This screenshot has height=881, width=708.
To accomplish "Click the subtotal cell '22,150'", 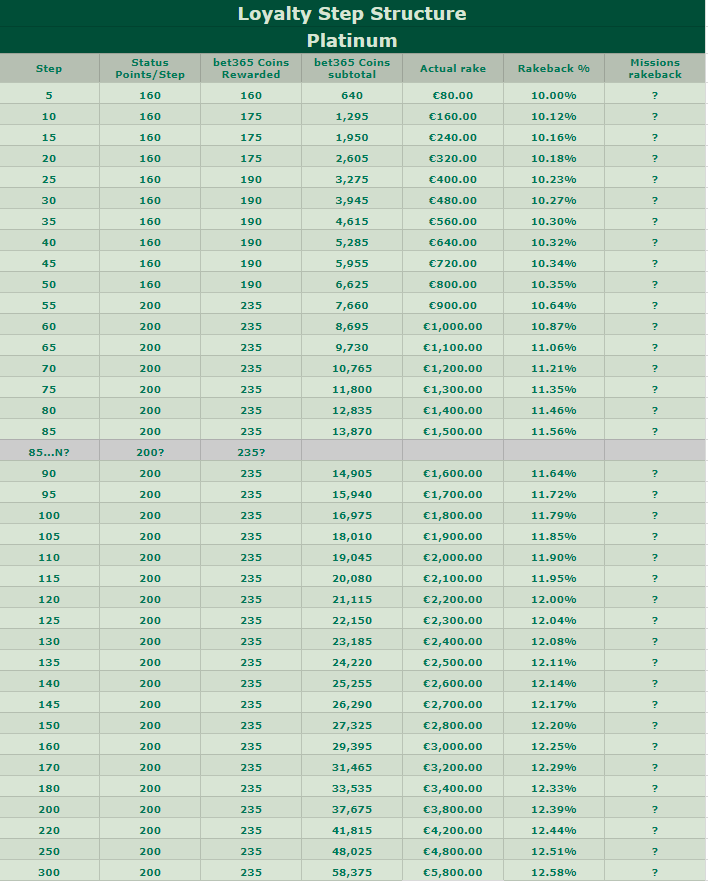I will (x=352, y=620).
